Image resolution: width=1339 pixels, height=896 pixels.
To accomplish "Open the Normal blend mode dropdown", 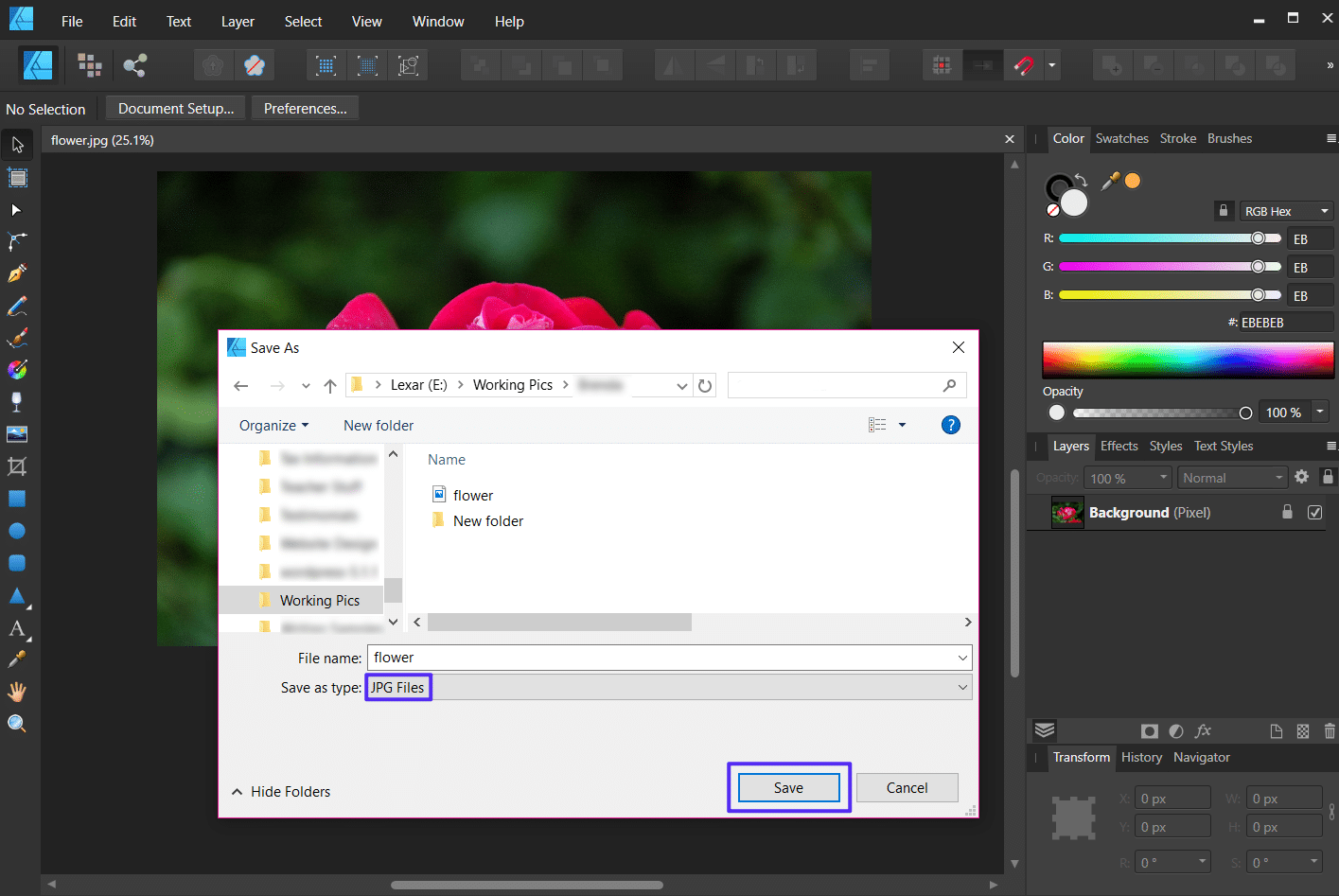I will (1232, 477).
